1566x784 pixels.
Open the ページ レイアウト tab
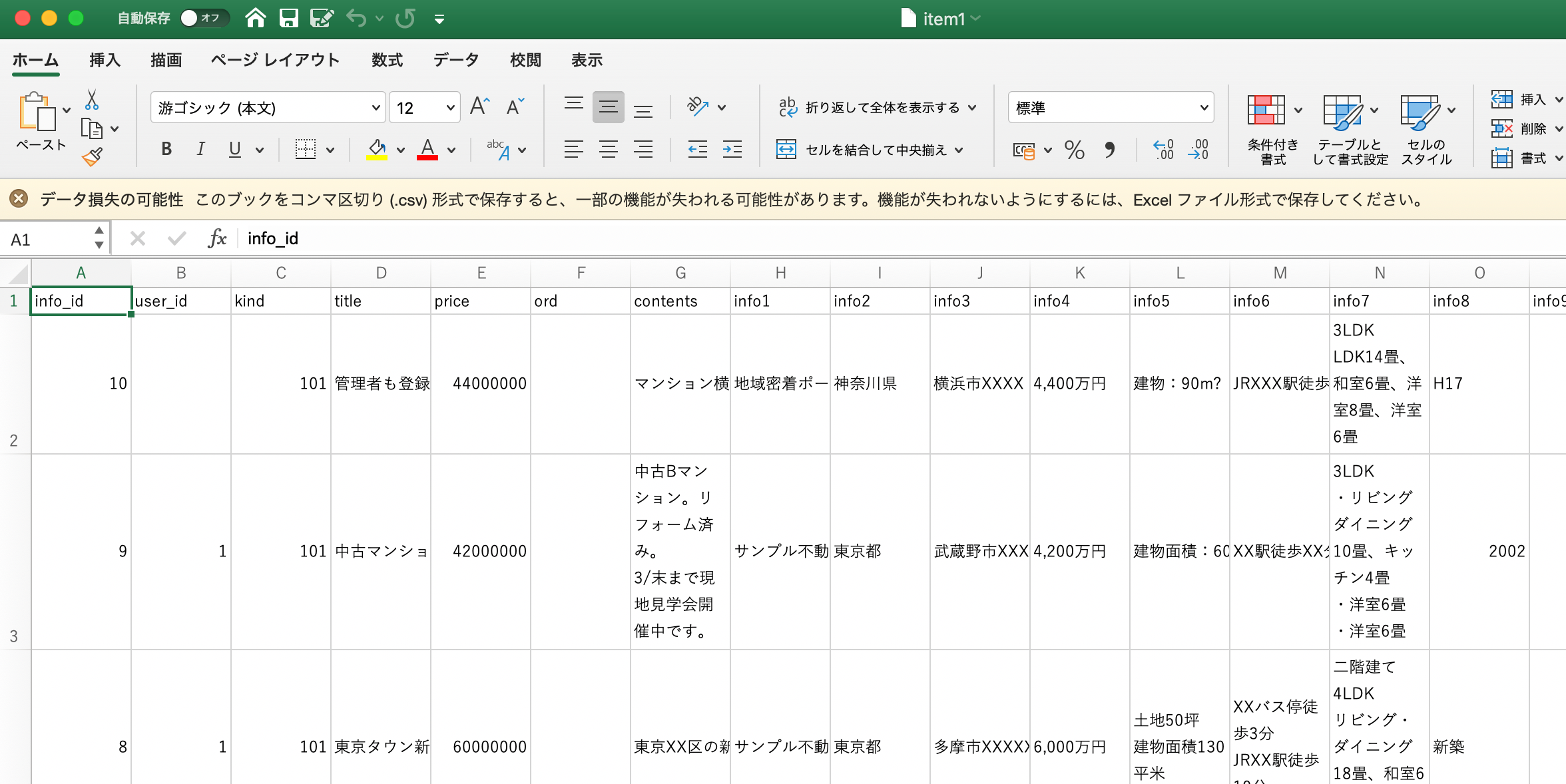coord(275,60)
